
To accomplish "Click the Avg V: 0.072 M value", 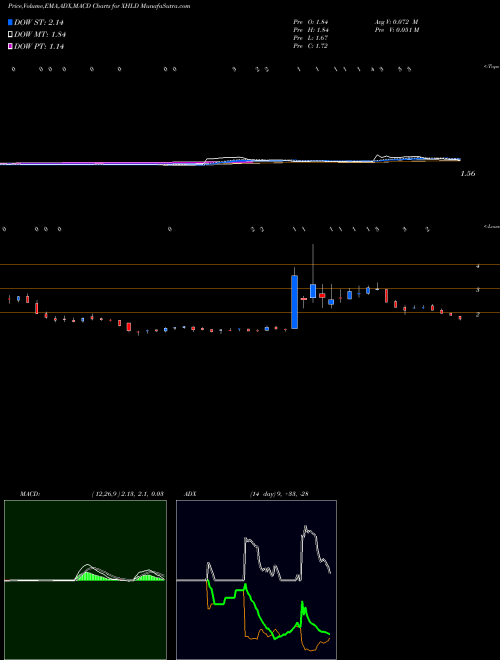I will (x=396, y=22).
